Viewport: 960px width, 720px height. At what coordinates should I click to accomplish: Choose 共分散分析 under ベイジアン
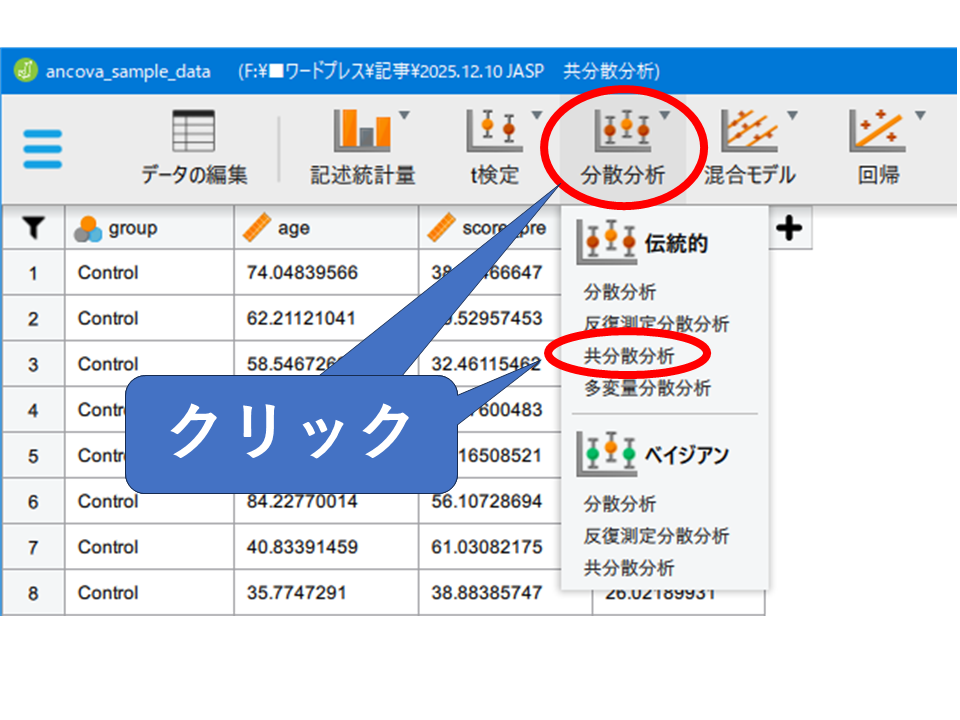pos(629,568)
